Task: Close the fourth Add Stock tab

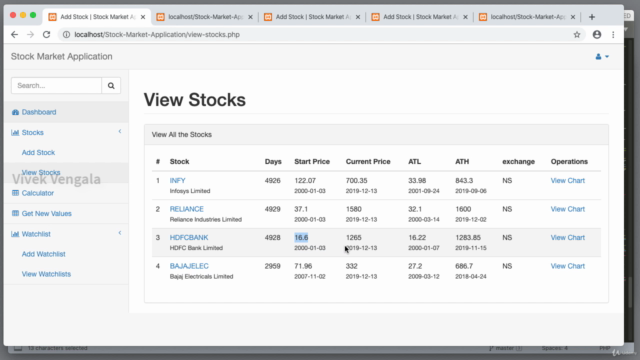Action: pyautogui.click(x=465, y=17)
